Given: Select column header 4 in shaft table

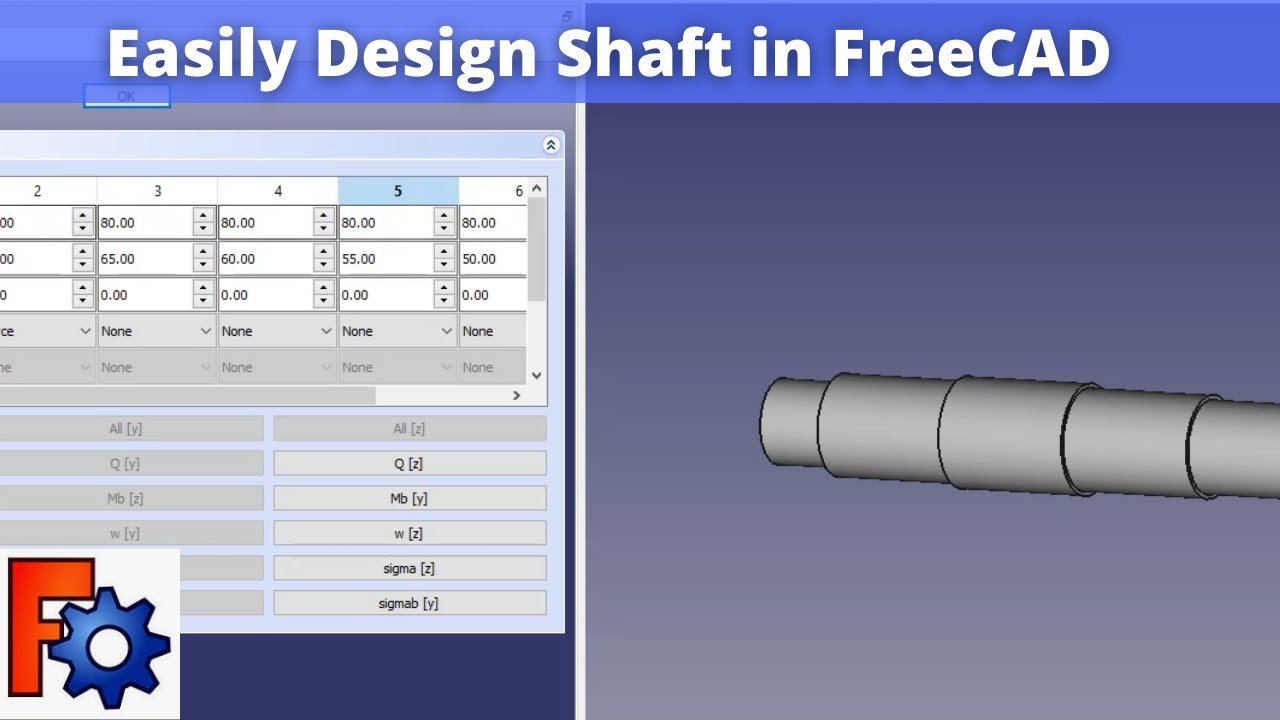Looking at the screenshot, I should [x=278, y=191].
